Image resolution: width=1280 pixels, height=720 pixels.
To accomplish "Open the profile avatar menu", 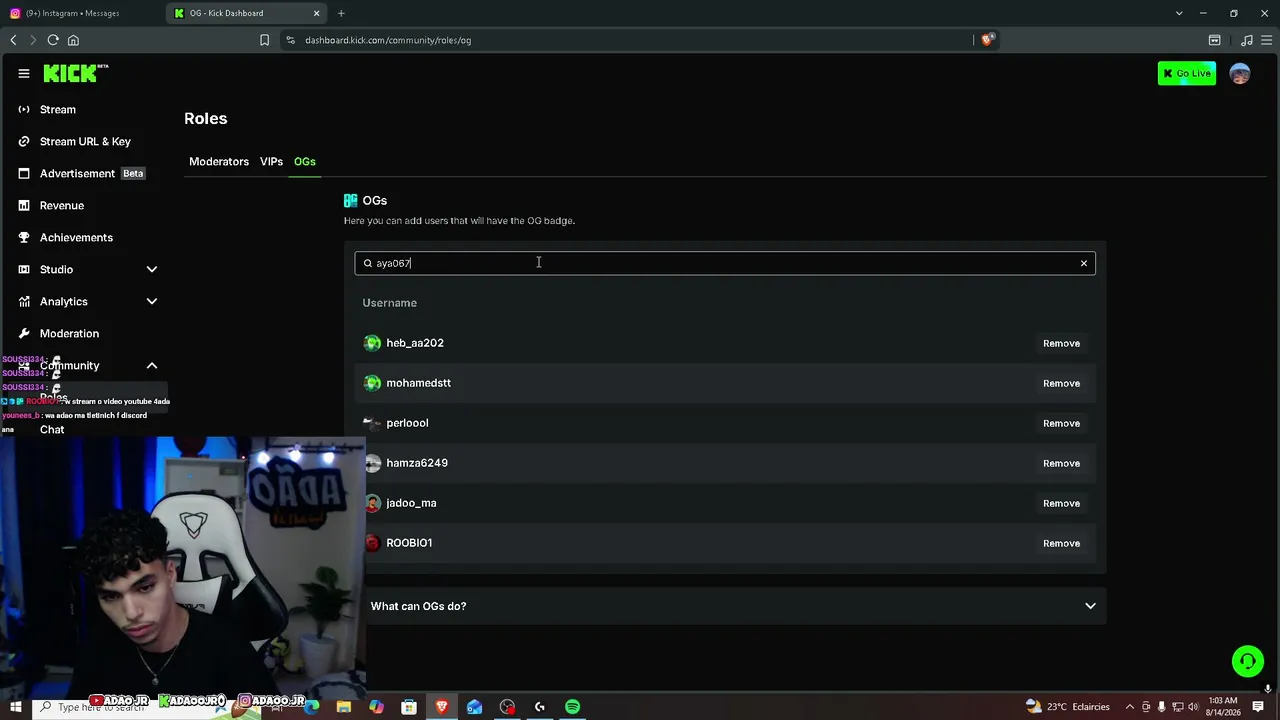I will (x=1240, y=73).
